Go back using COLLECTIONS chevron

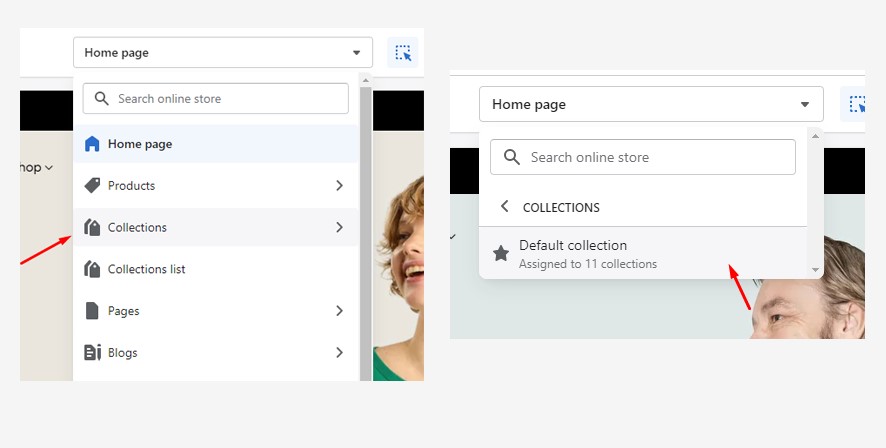tap(505, 207)
